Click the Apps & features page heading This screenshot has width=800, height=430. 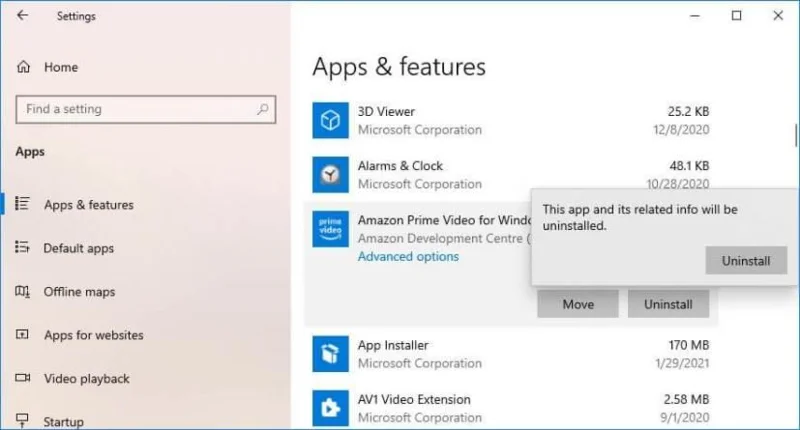tap(399, 67)
